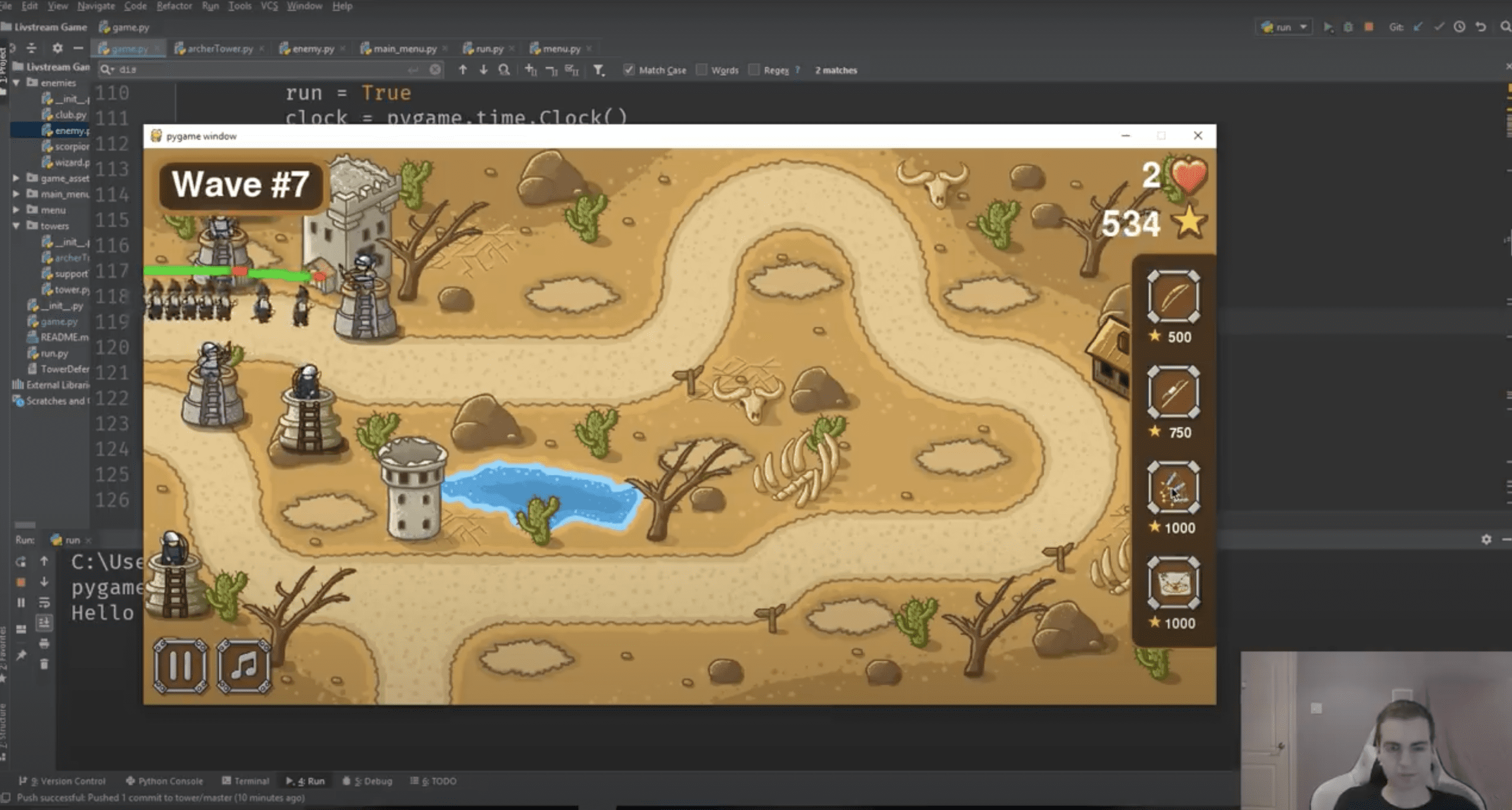Choose the scroll tower at the bottom of the shop
Image resolution: width=1512 pixels, height=810 pixels.
pyautogui.click(x=1174, y=583)
